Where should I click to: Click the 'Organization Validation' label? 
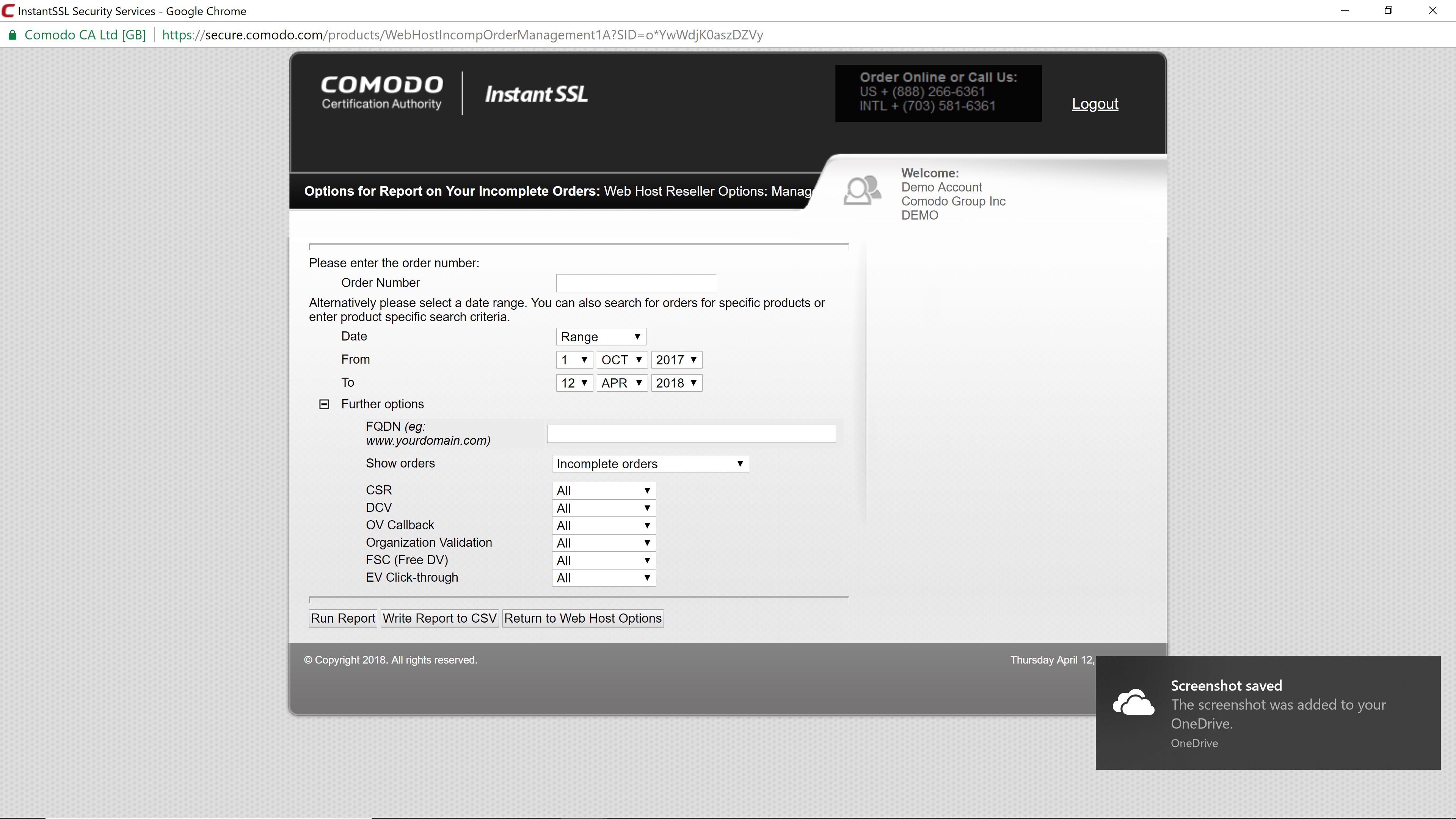(429, 543)
